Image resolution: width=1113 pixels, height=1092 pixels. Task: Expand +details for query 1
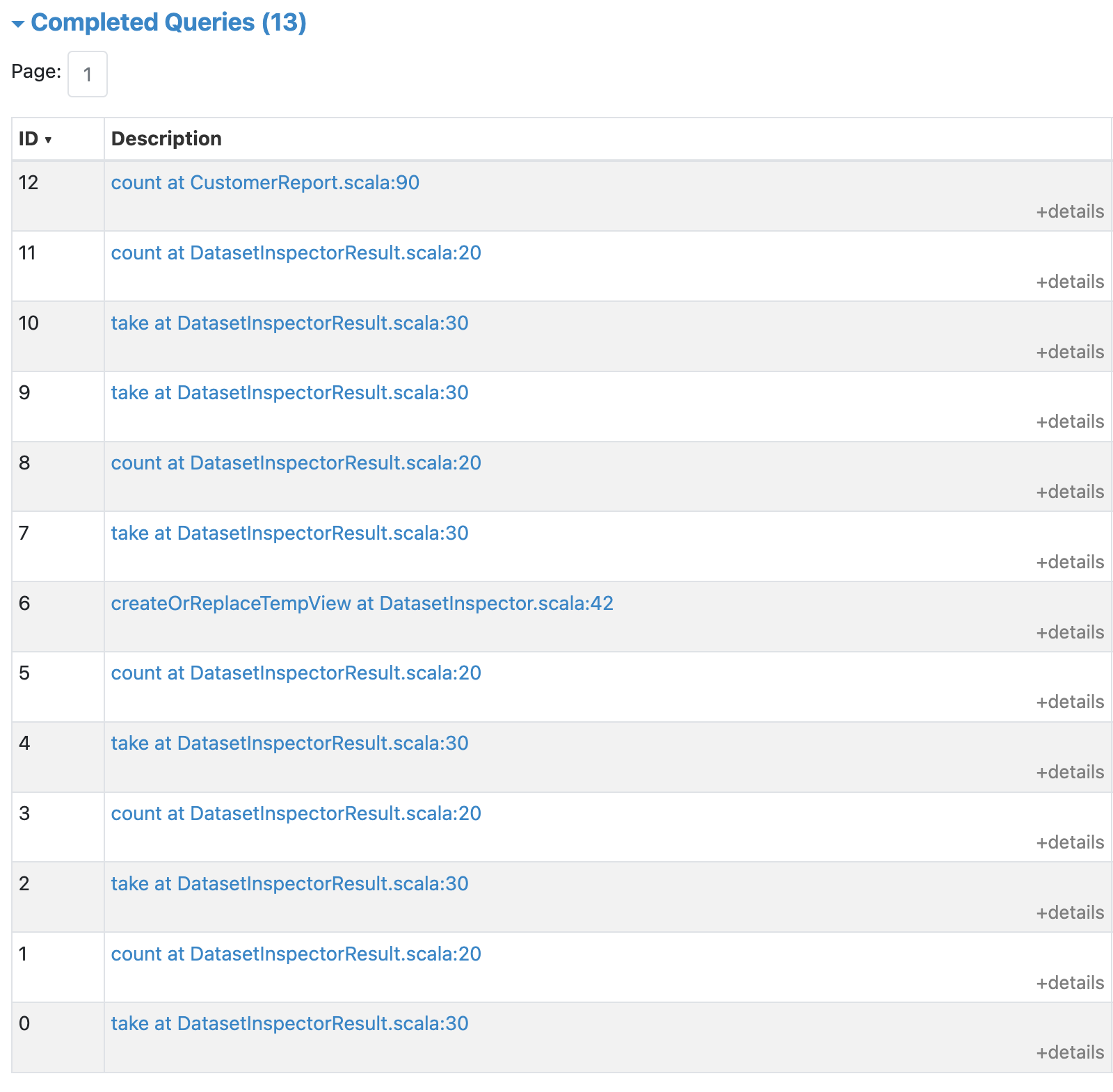point(1070,983)
